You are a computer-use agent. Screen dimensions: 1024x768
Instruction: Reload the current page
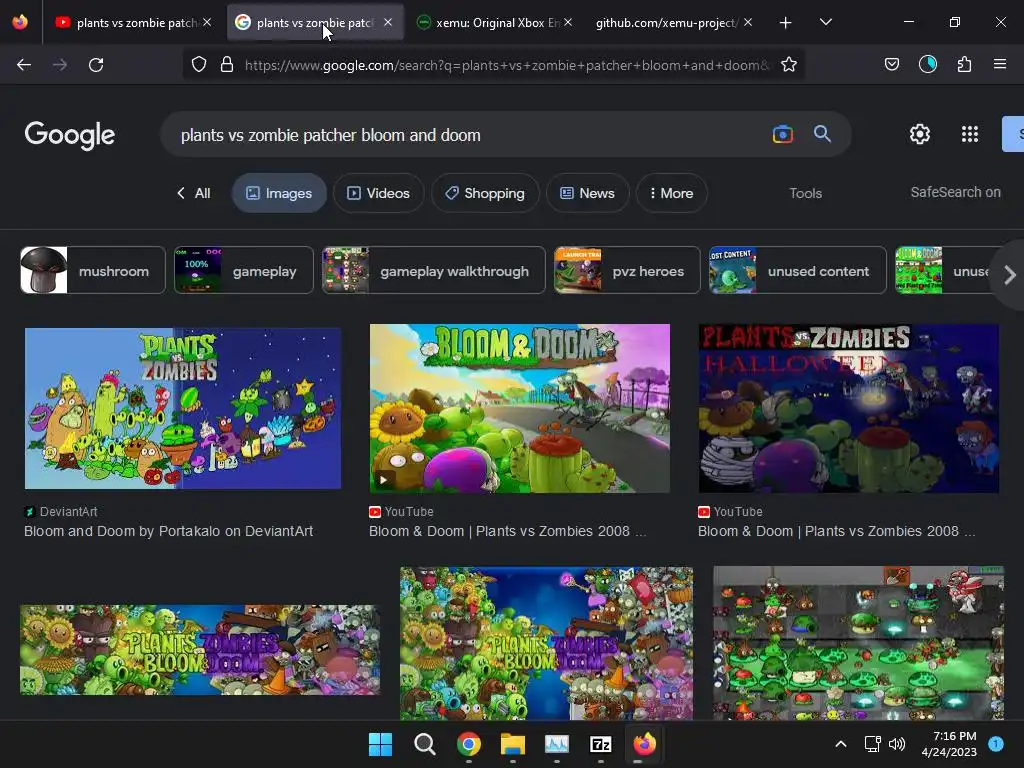coord(96,65)
